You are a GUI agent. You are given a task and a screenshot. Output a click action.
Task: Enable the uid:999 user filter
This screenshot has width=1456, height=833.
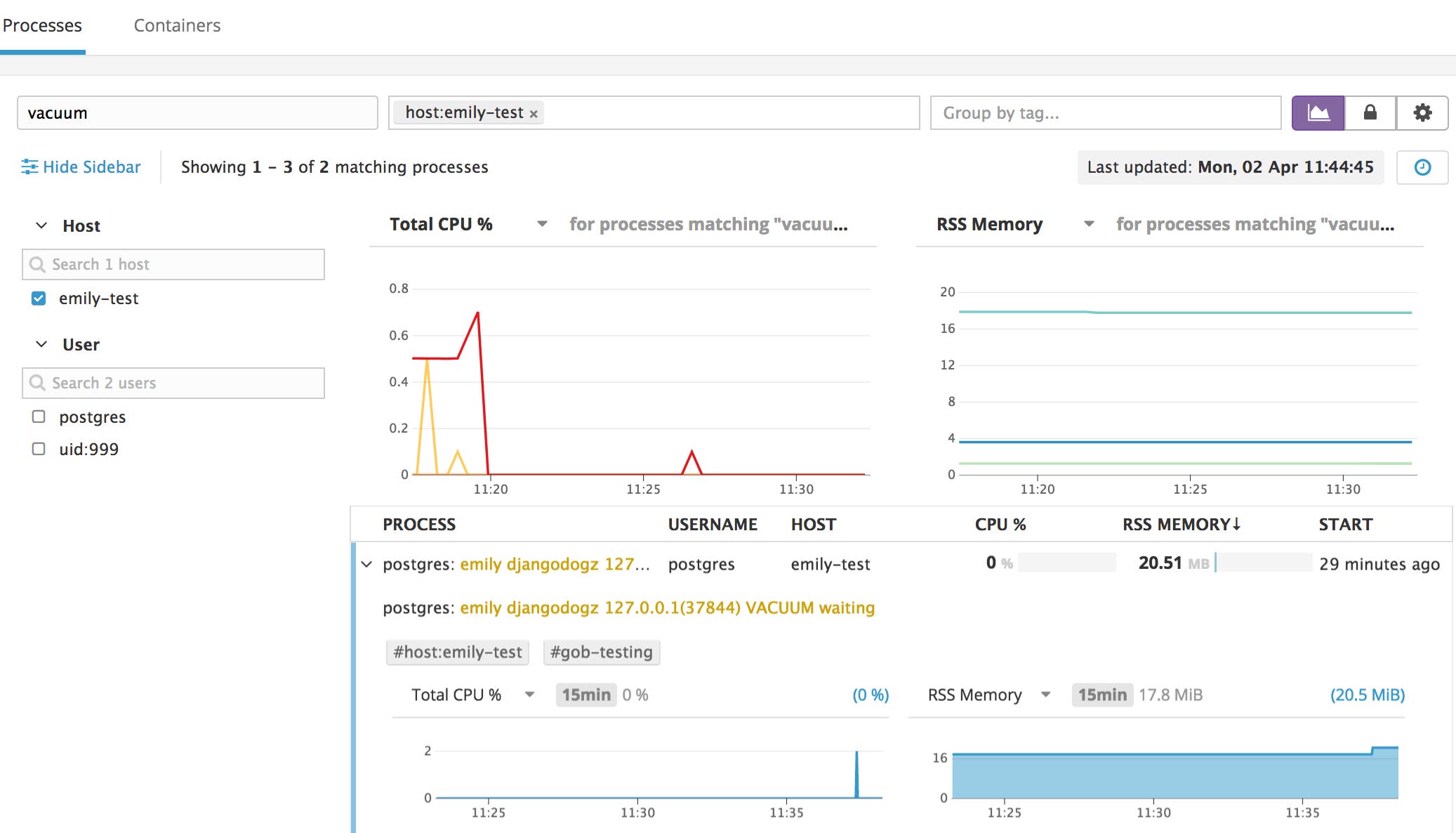point(39,449)
